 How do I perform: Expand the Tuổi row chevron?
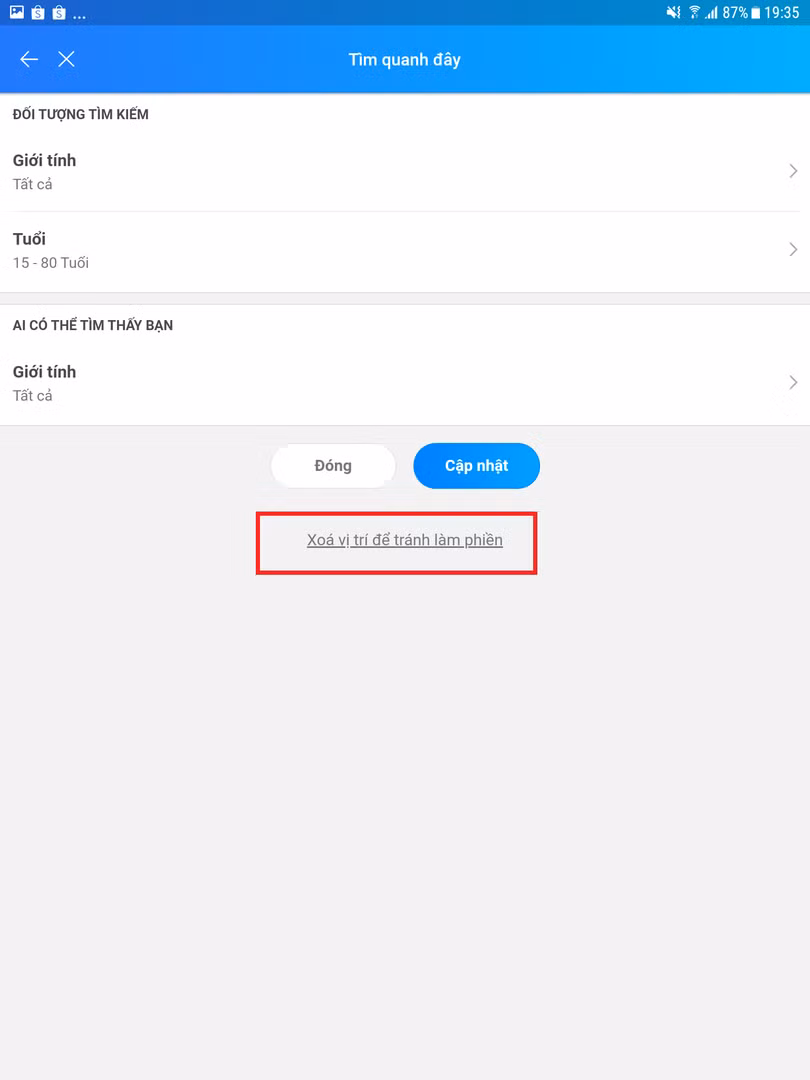(793, 249)
